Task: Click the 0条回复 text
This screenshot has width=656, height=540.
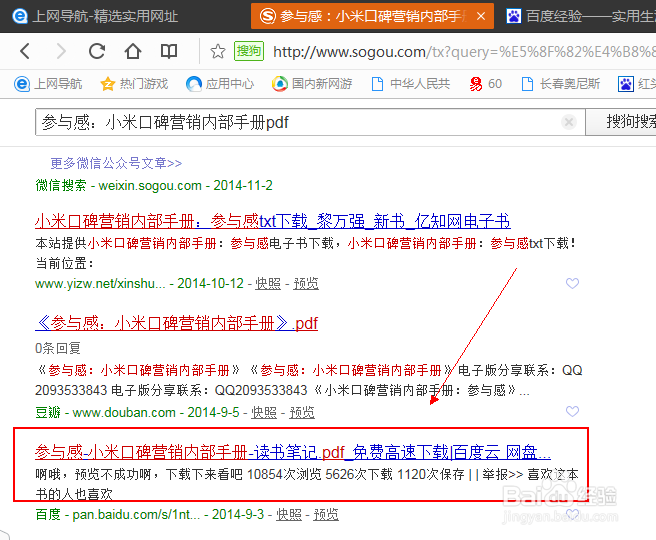Action: [58, 348]
